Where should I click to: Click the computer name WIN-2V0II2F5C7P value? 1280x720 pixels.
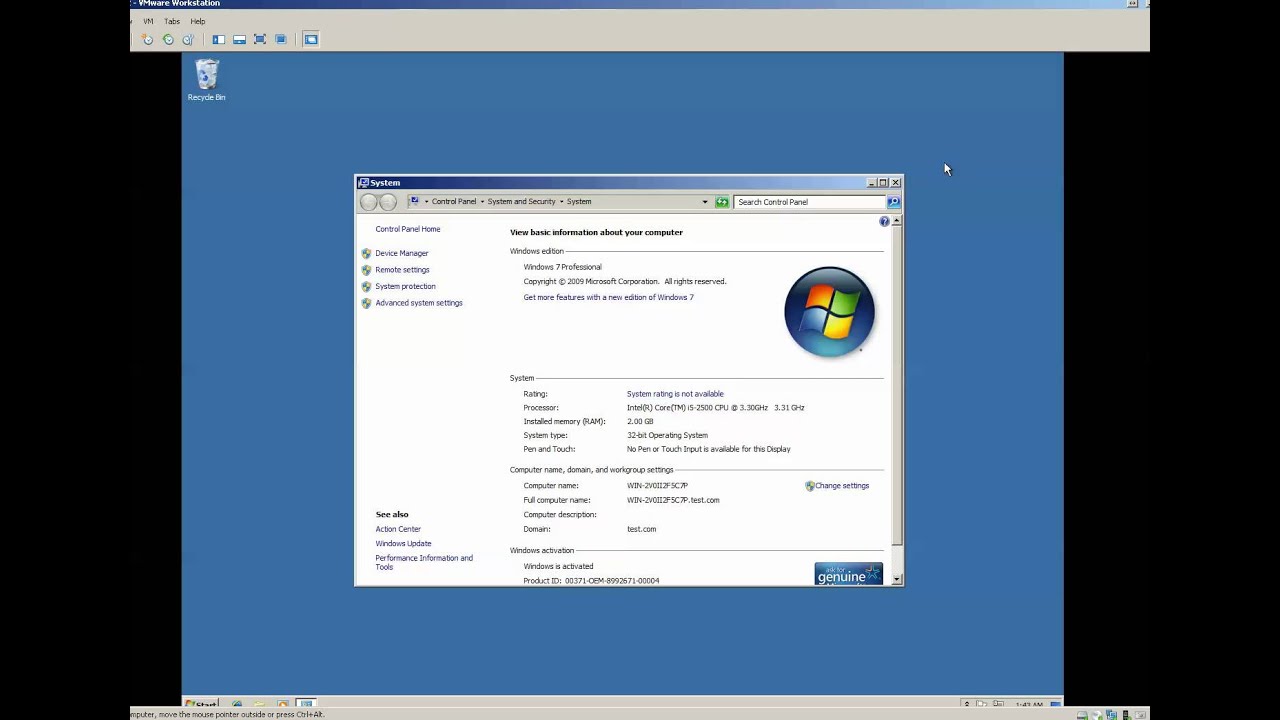point(657,486)
